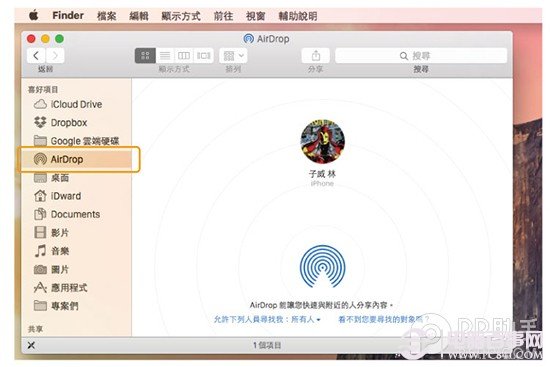The width and height of the screenshot is (550, 367).
Task: Open the 視窗 menu
Action: click(x=255, y=16)
